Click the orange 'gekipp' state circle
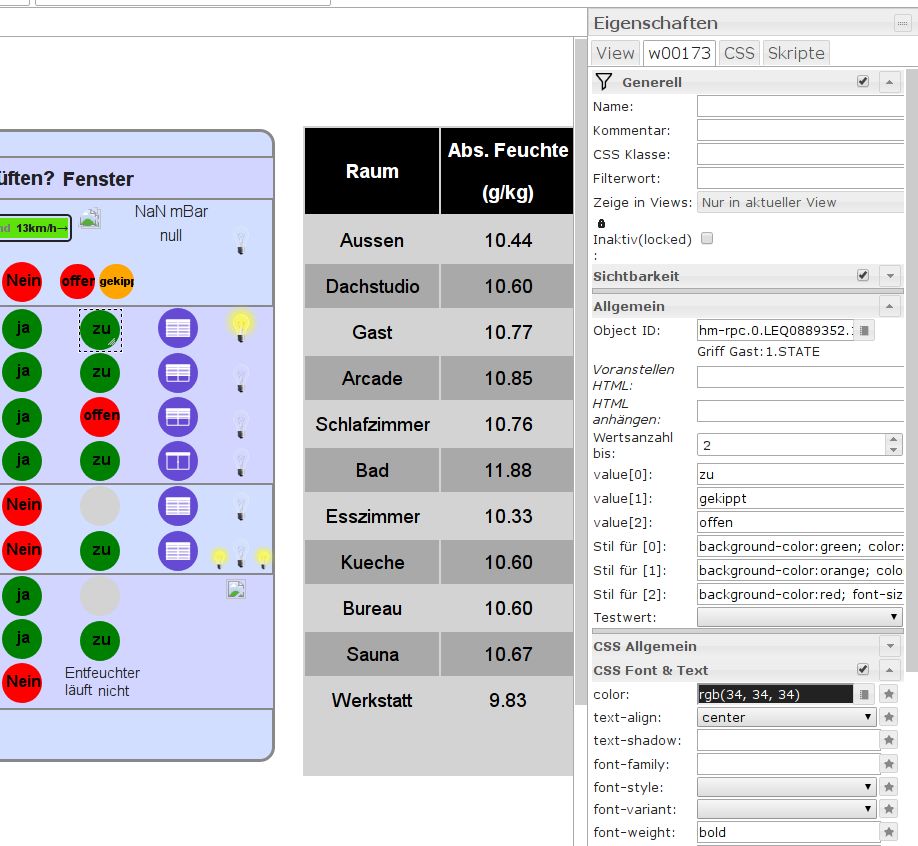The height and width of the screenshot is (846, 918). [x=116, y=282]
